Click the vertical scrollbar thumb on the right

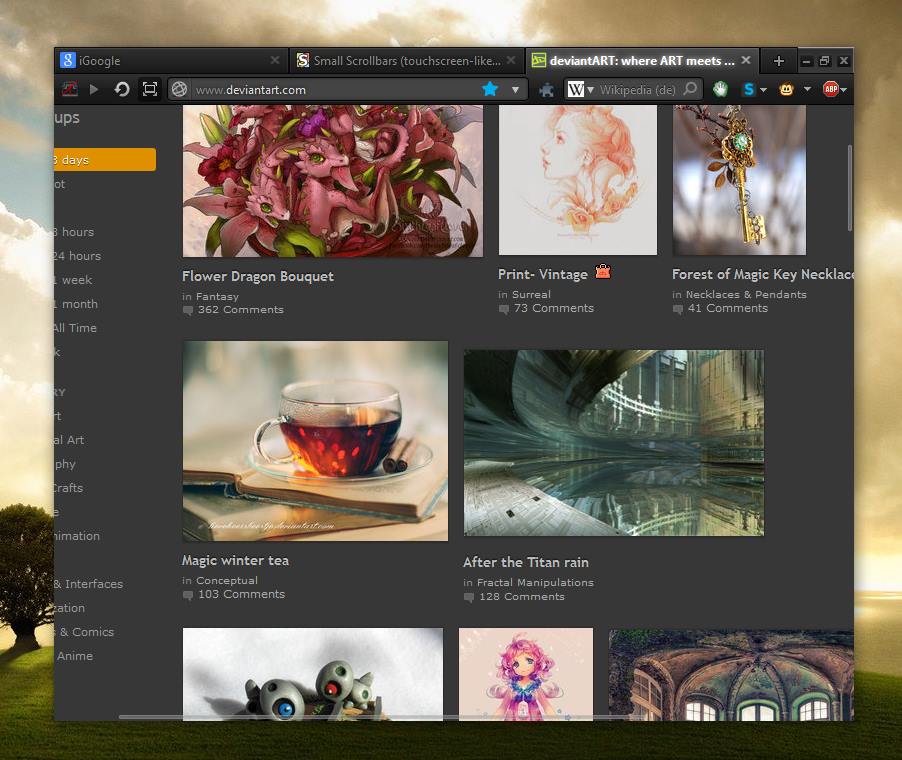coord(850,188)
